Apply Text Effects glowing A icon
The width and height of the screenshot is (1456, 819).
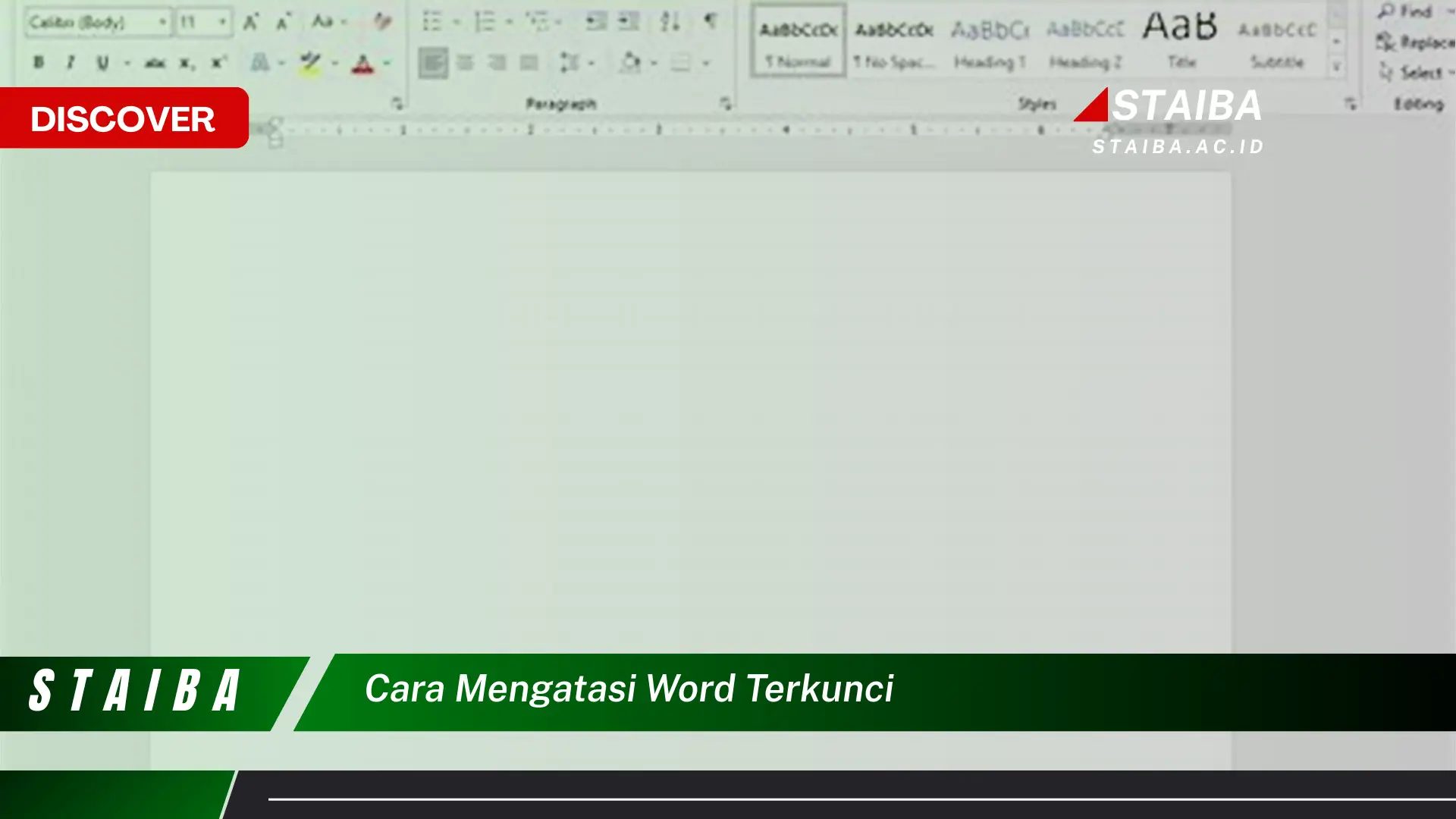pyautogui.click(x=260, y=62)
